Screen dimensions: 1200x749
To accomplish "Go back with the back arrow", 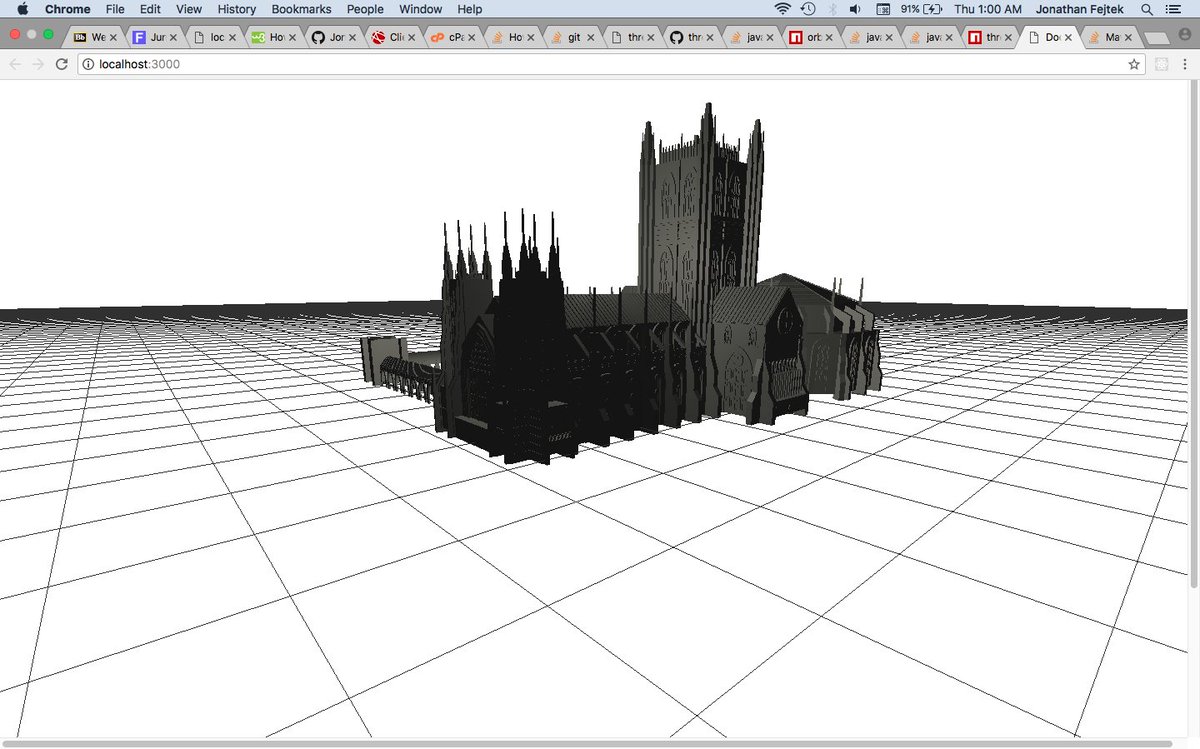I will point(15,64).
